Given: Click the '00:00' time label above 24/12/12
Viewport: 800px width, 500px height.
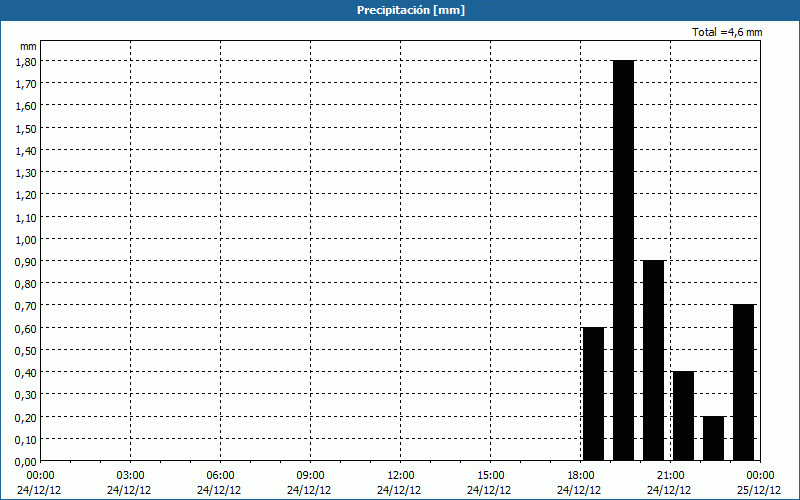Looking at the screenshot, I should click(40, 476).
